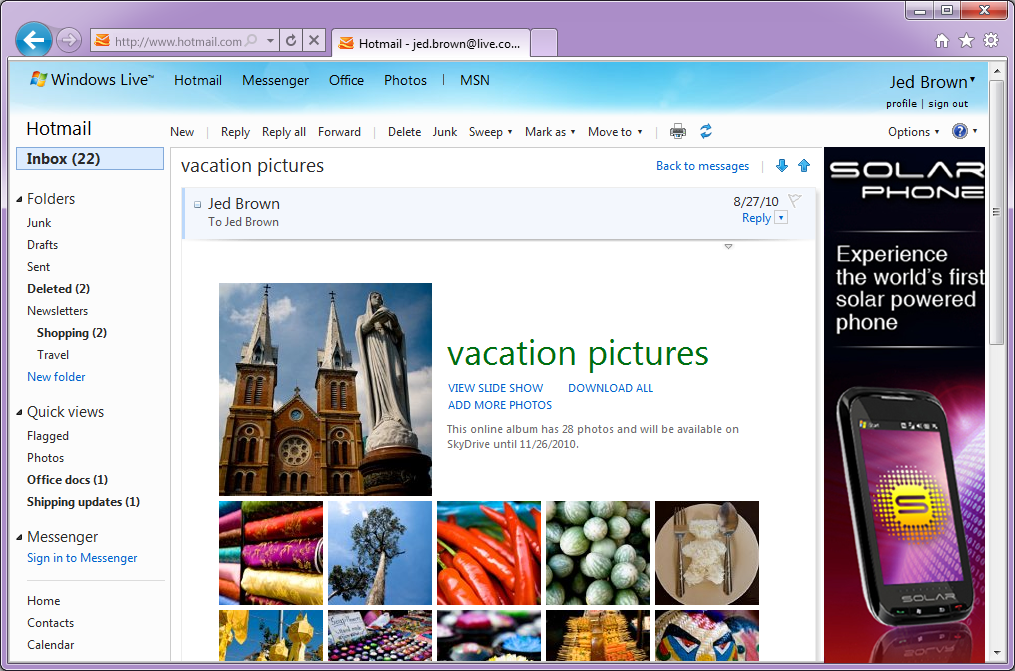Image resolution: width=1015 pixels, height=671 pixels.
Task: Toggle the checkbox beside sender Jed Brown
Action: pyautogui.click(x=198, y=205)
